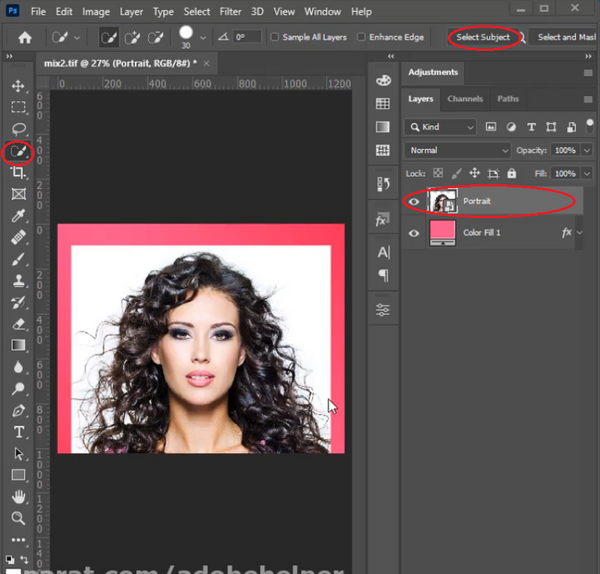The image size is (600, 574).
Task: Open the Paragraph panel icon
Action: point(383,275)
